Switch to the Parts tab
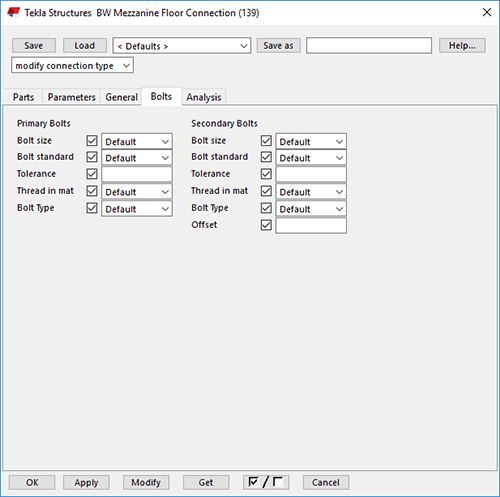The width and height of the screenshot is (500, 497). [x=23, y=97]
